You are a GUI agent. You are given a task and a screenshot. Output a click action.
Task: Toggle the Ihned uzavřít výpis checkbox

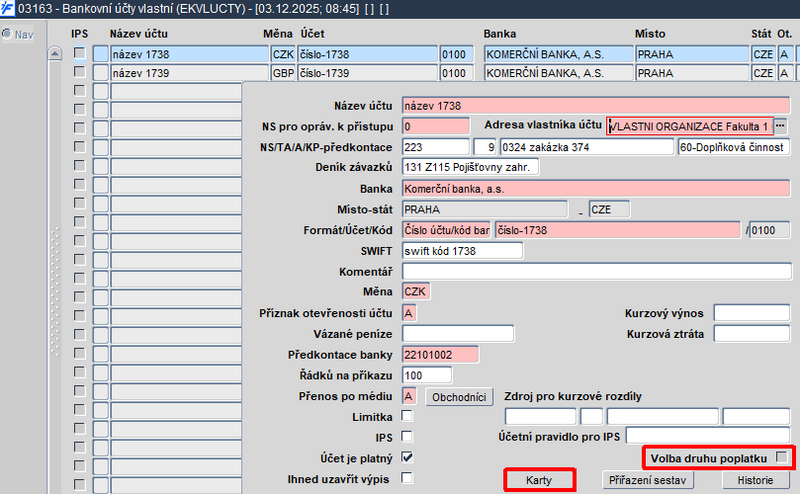(x=407, y=478)
